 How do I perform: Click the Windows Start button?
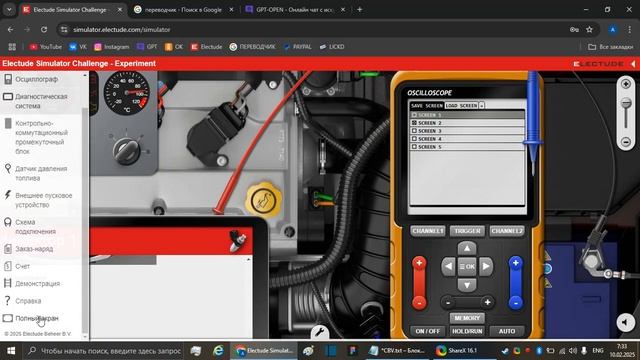[11, 351]
